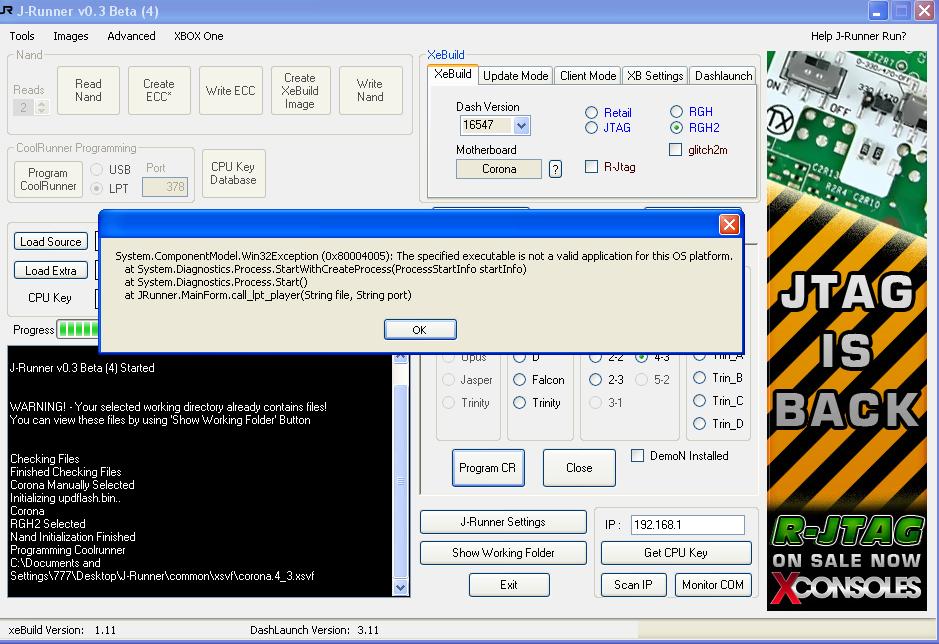Minimize the J-Runner window
This screenshot has width=939, height=644.
[x=877, y=11]
